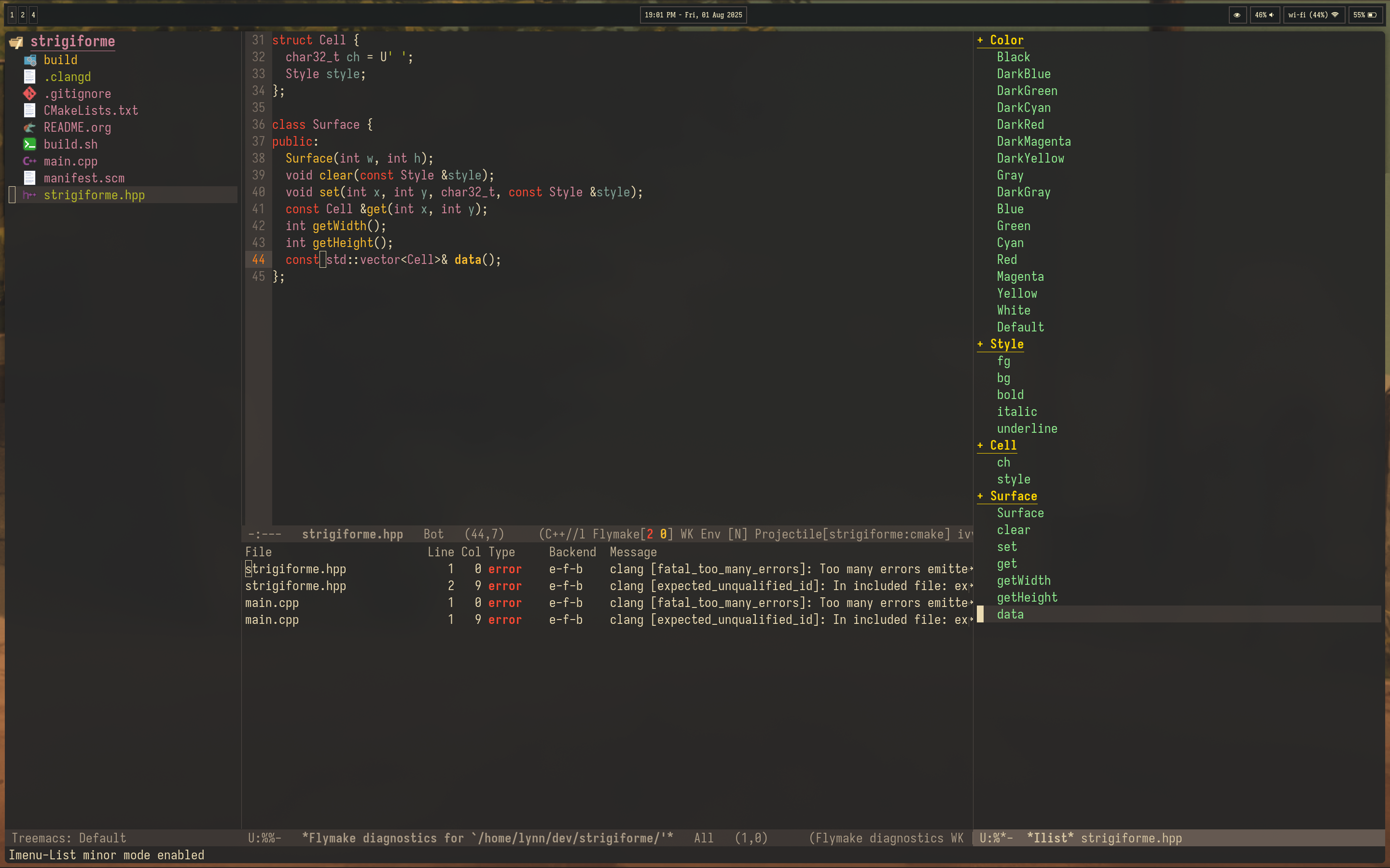Switch to workspace 4
1390x868 pixels.
(x=33, y=15)
